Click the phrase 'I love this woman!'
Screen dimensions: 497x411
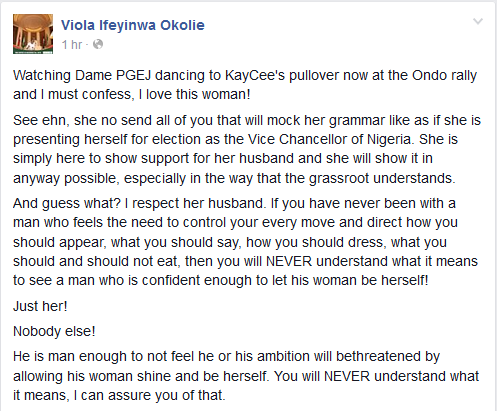(x=194, y=94)
